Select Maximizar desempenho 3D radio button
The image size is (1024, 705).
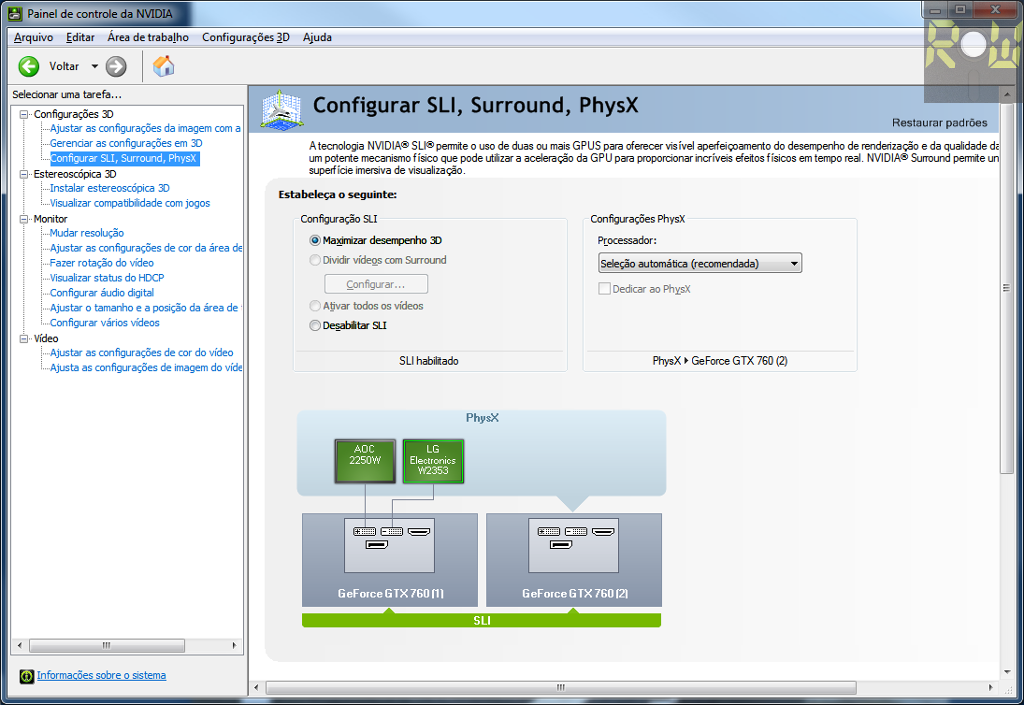click(315, 240)
